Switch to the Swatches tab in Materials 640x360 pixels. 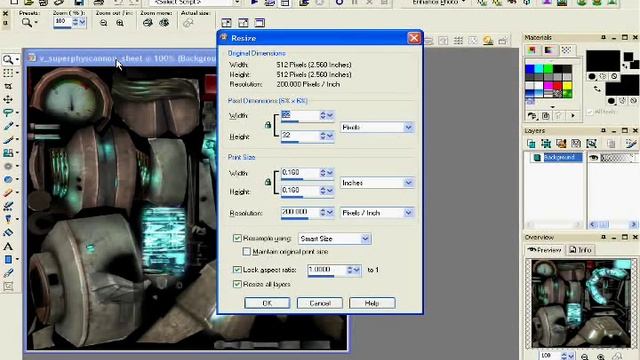[566, 50]
